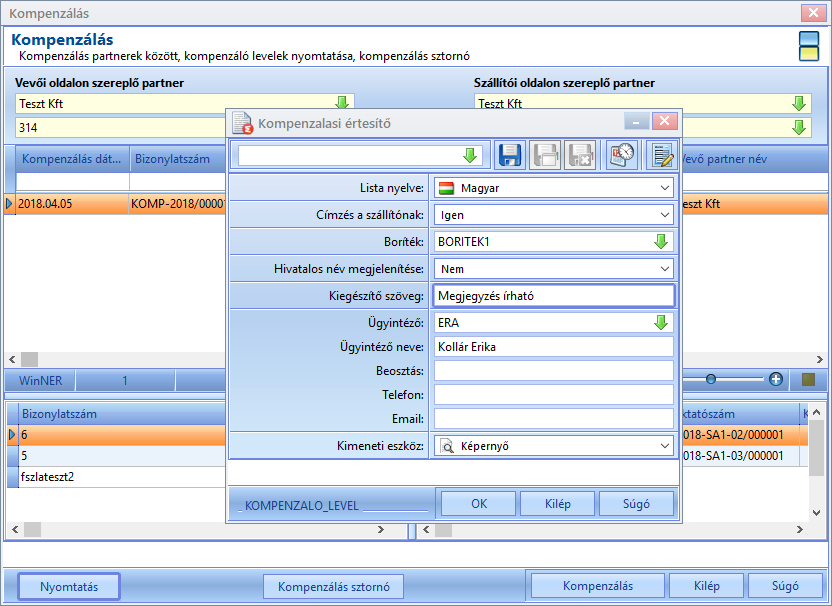Click the plus zoom icon on slider
The width and height of the screenshot is (832, 606).
point(776,379)
